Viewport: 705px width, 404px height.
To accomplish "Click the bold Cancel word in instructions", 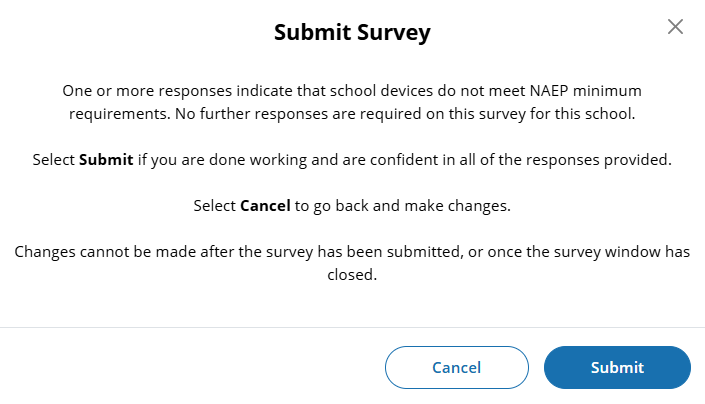I will [266, 206].
